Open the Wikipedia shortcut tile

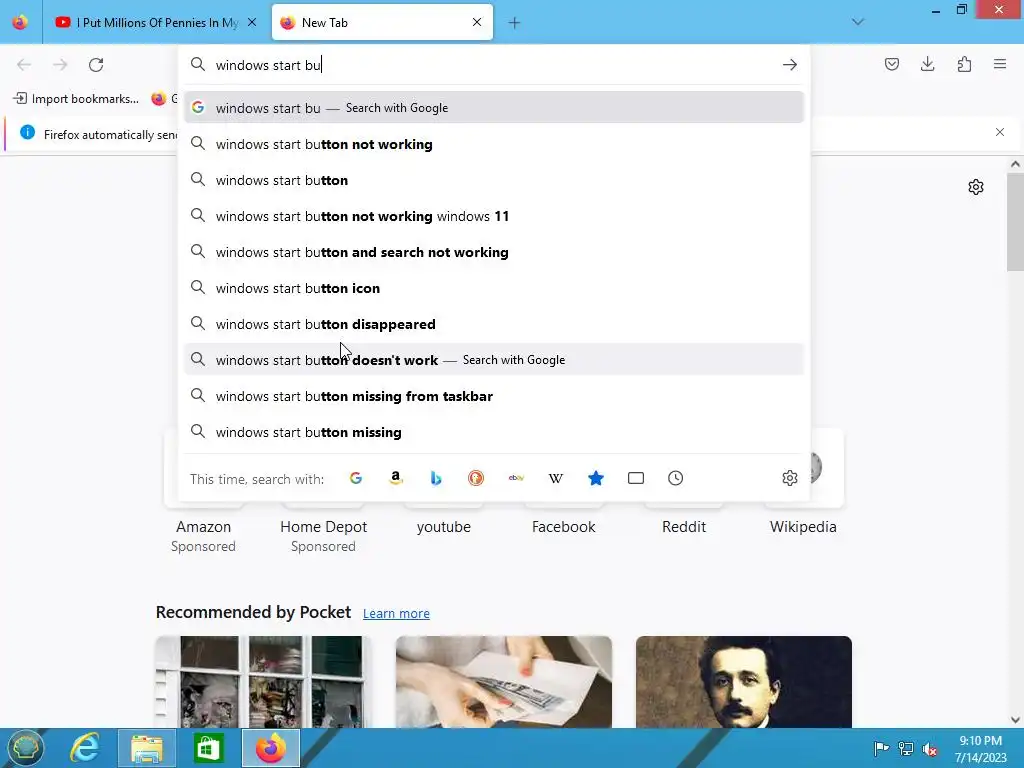[x=803, y=526]
